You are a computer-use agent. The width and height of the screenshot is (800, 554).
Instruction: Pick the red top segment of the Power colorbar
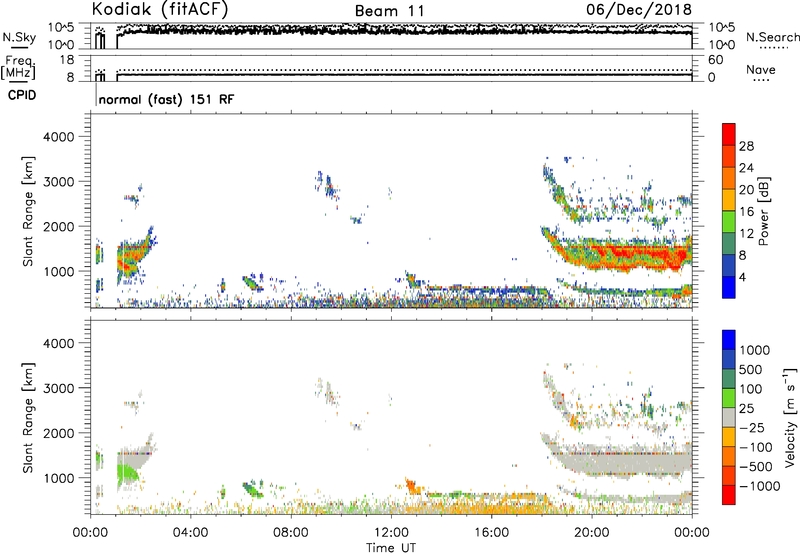(x=729, y=134)
